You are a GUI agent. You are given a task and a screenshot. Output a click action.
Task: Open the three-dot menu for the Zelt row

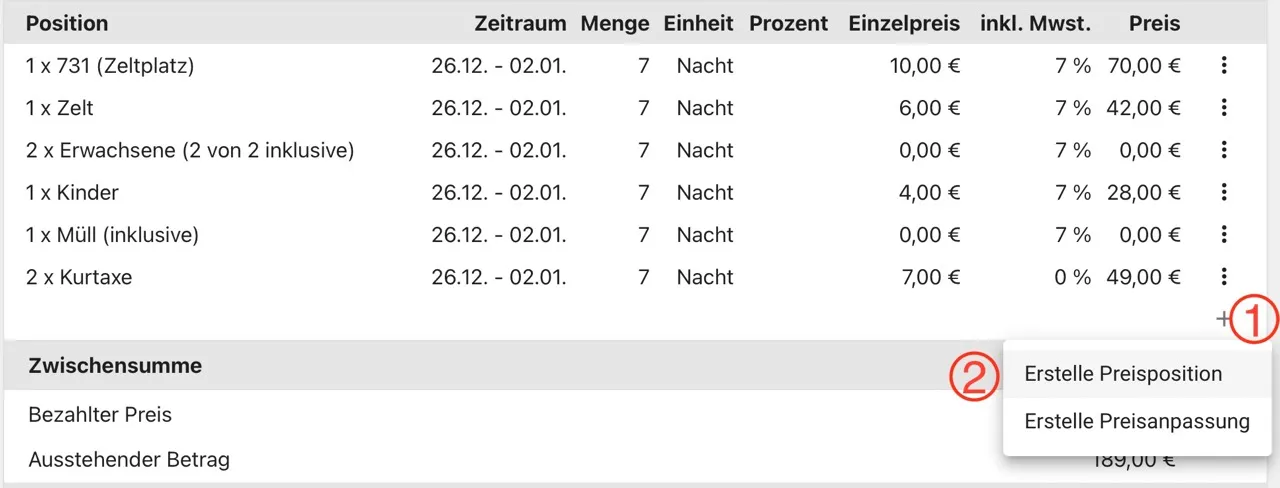click(1224, 108)
